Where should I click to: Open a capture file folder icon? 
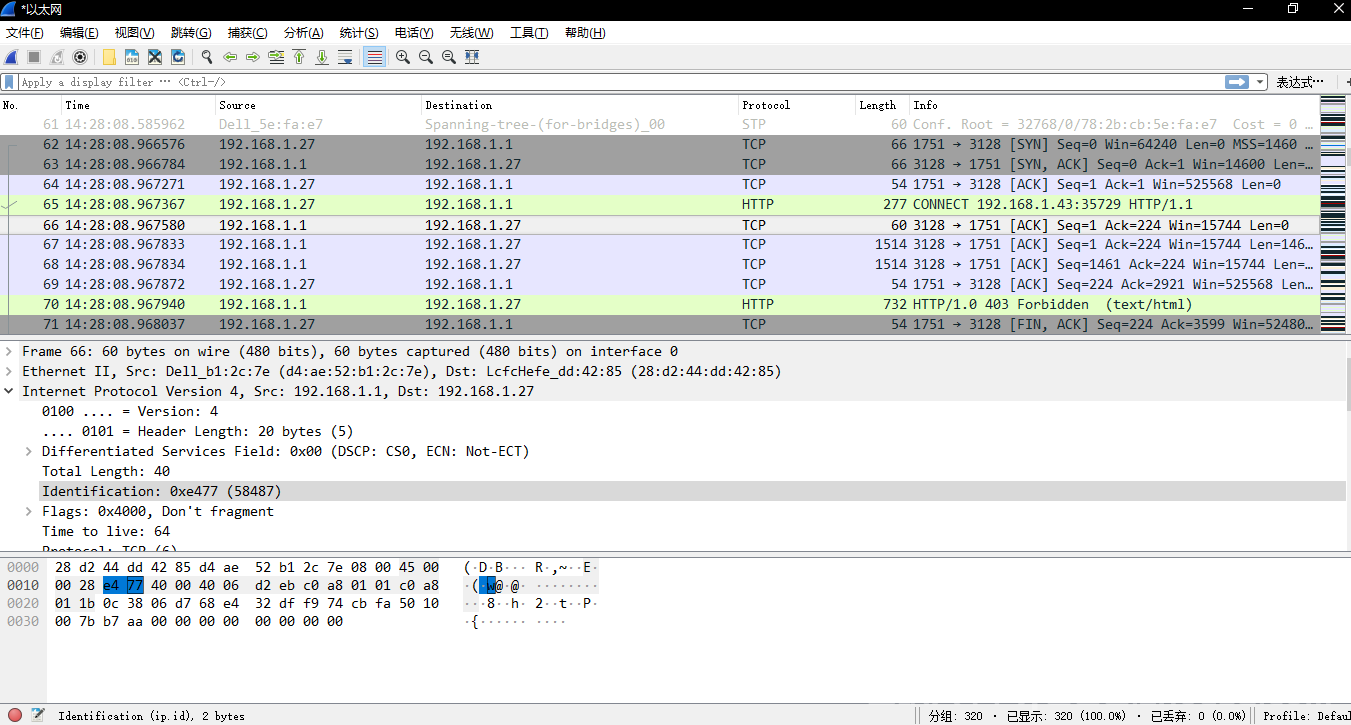coord(109,57)
